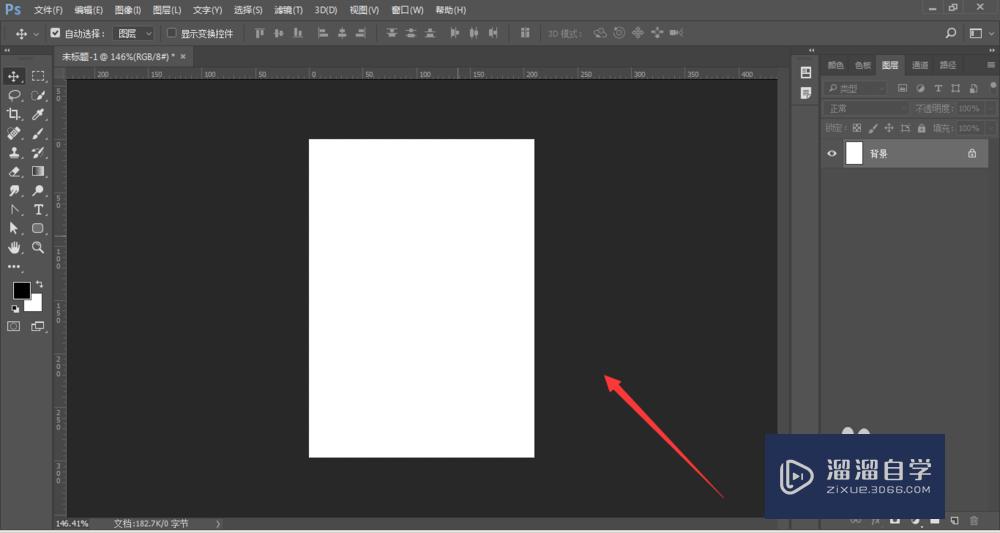Select the Rectangular Marquee tool
The width and height of the screenshot is (1000, 533).
[38, 77]
